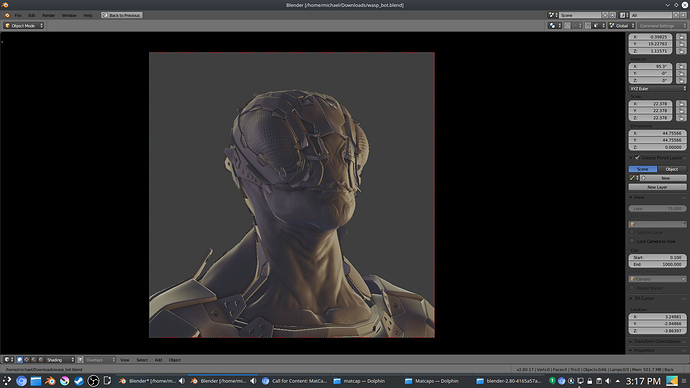Viewport: 690px width, 388px height.
Task: Open the Edit menu
Action: pyautogui.click(x=32, y=15)
